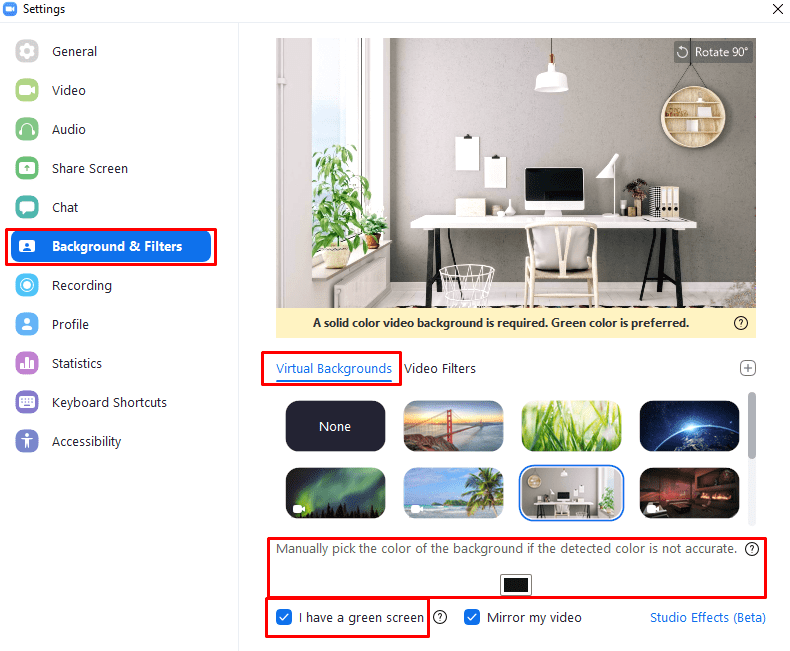Toggle the Mirror my video checkbox

coord(472,617)
